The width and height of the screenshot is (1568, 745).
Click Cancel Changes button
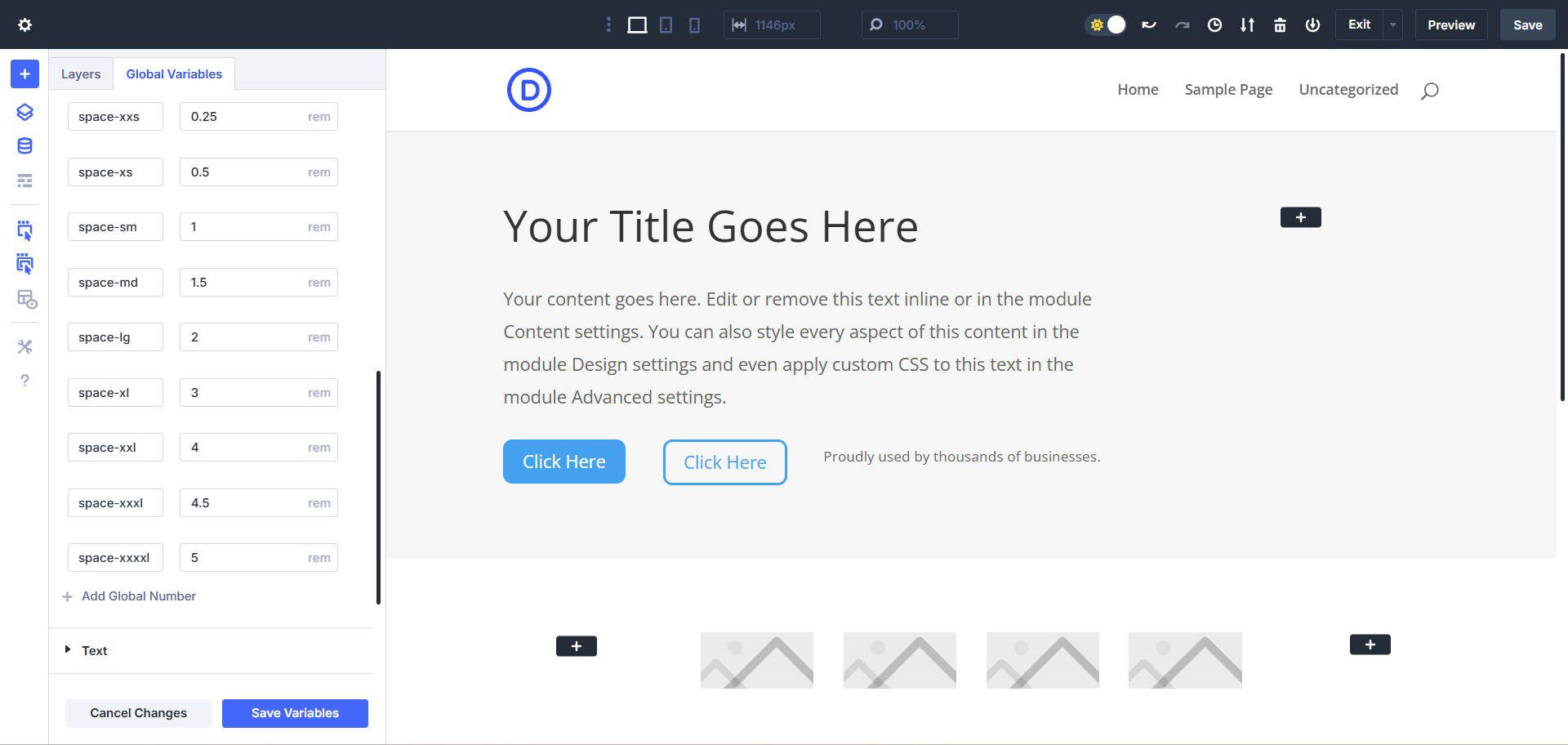[x=138, y=713]
